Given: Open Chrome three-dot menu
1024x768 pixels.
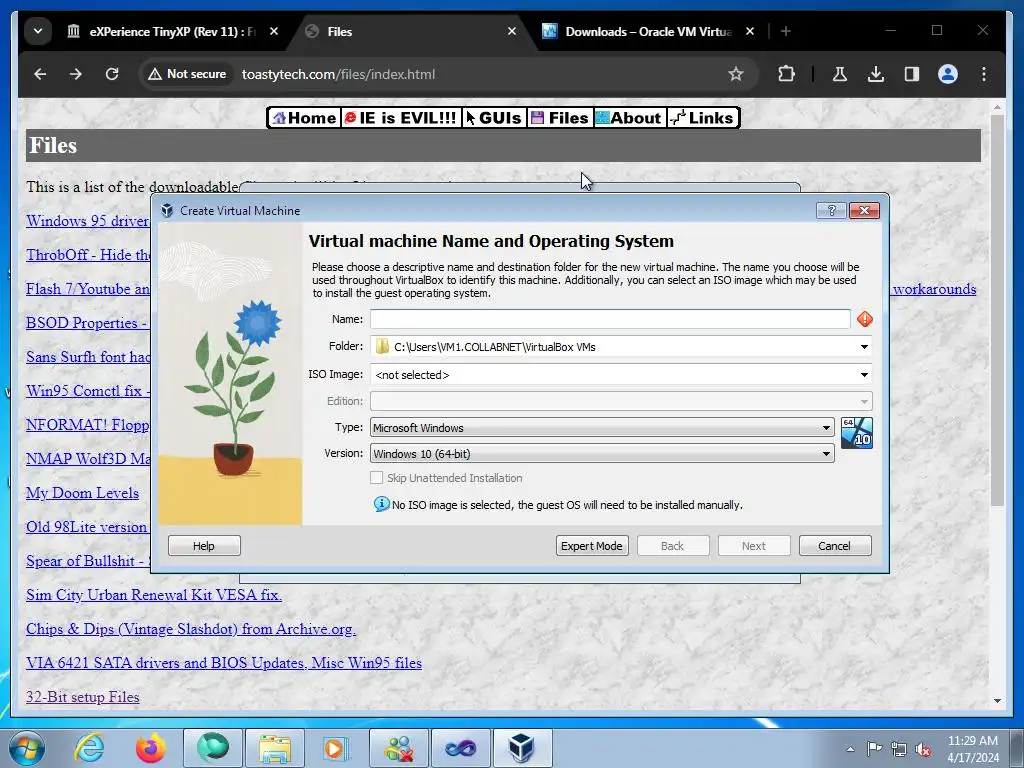Looking at the screenshot, I should click(984, 74).
